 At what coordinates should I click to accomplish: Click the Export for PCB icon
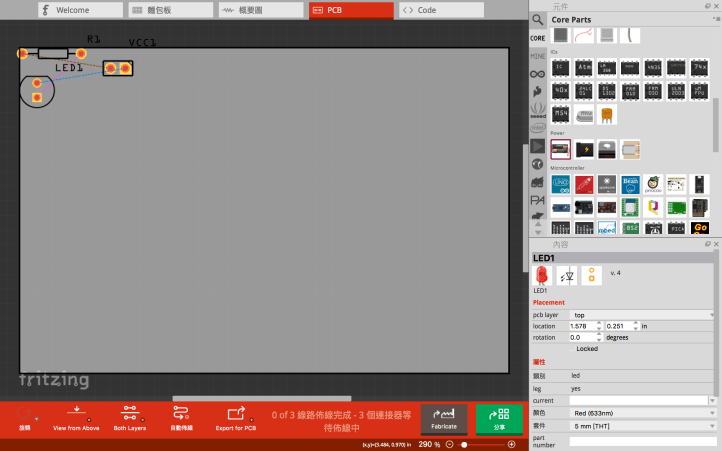click(236, 416)
